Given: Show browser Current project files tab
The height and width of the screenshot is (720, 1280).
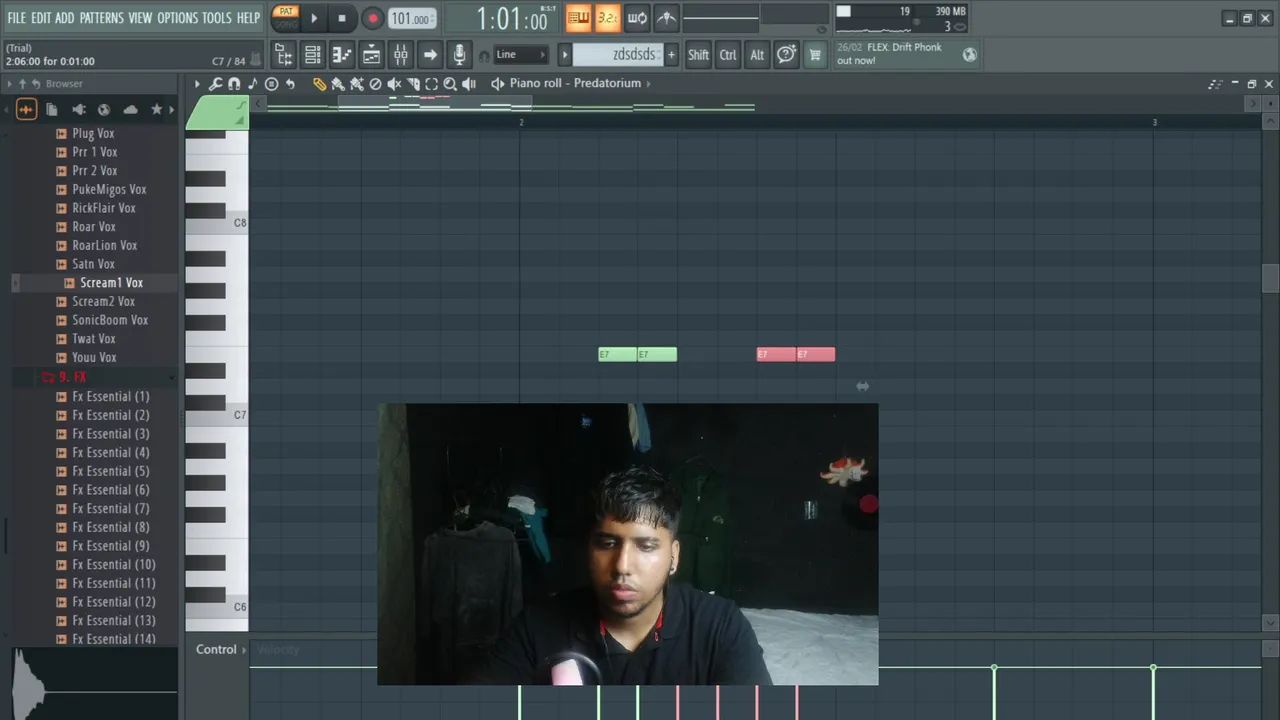Looking at the screenshot, I should point(52,109).
